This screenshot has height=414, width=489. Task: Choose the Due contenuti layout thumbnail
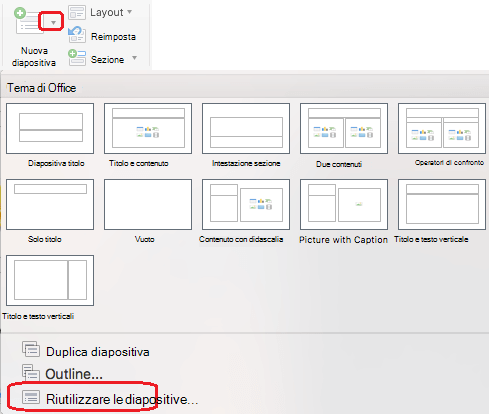[x=344, y=128]
